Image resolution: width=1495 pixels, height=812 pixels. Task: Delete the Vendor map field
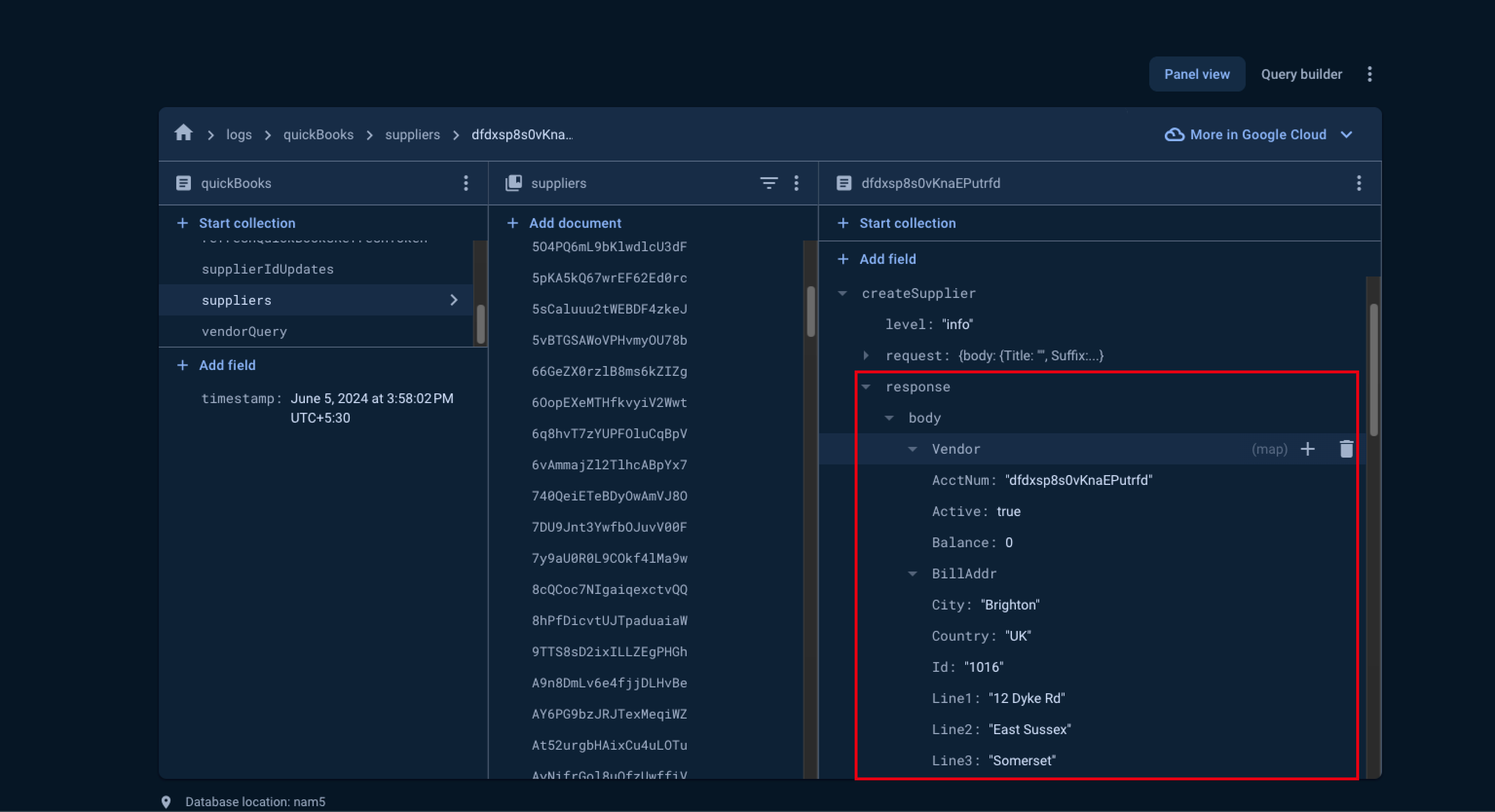click(1346, 449)
